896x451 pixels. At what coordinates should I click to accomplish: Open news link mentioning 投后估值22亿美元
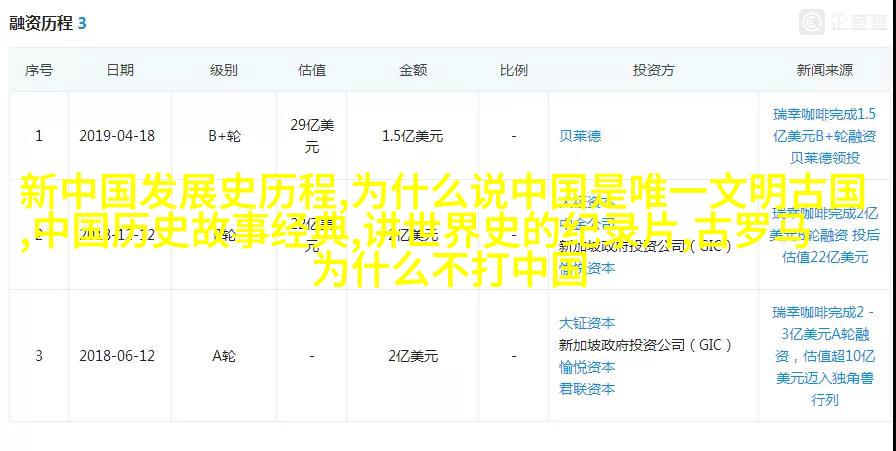825,236
